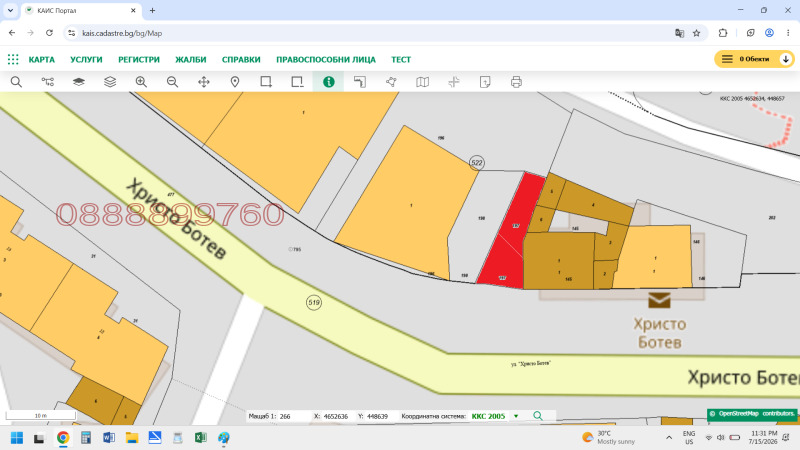Open the ПРАВОСПОСОБНИ ЛИЦА menu
The height and width of the screenshot is (450, 800).
tap(326, 59)
